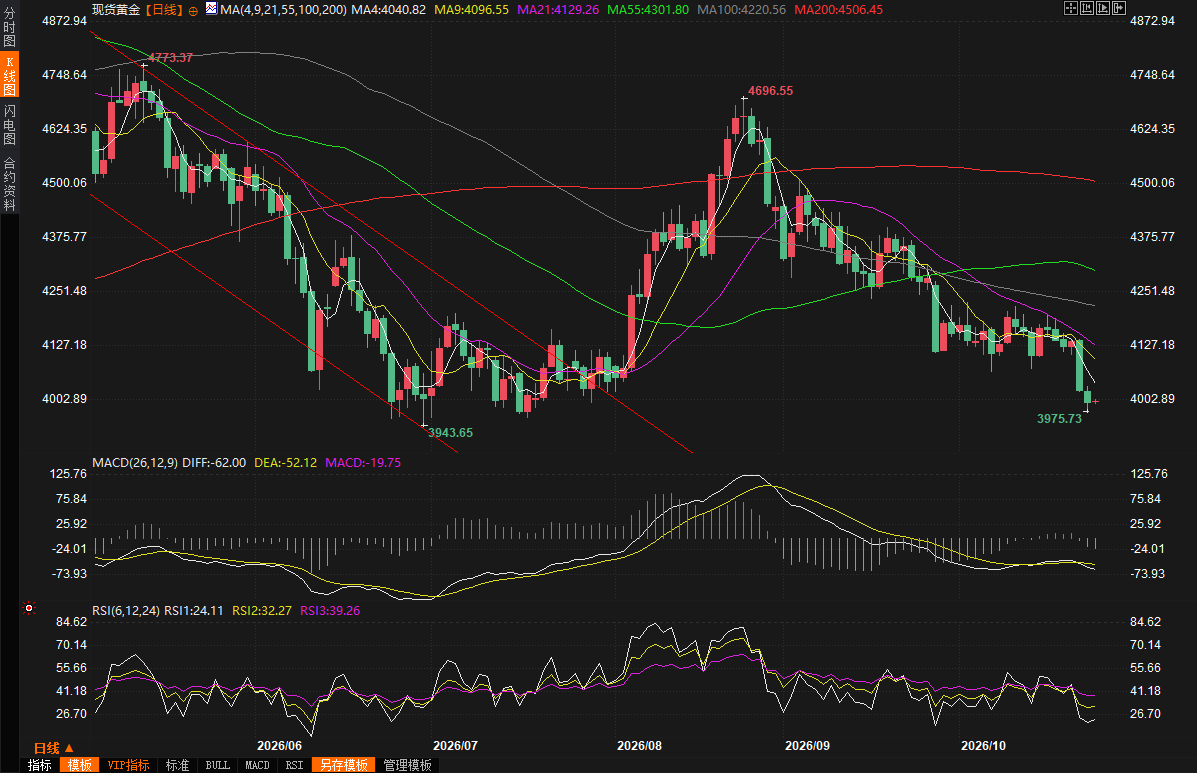The height and width of the screenshot is (773, 1197).
Task: Apply the BULL template
Action: click(218, 765)
